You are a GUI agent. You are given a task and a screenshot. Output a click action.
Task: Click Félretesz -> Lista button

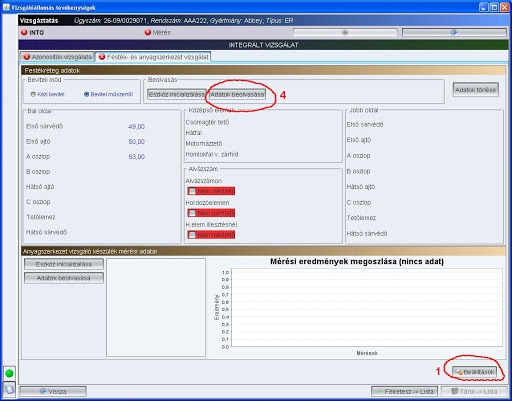tap(405, 391)
